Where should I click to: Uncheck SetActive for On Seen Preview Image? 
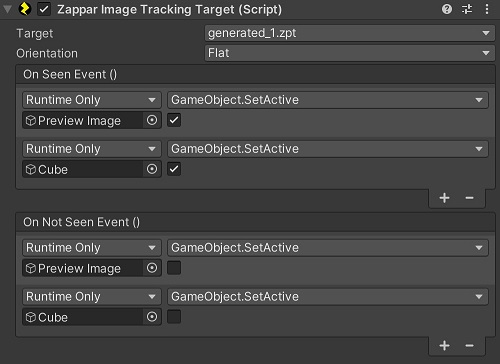[x=174, y=120]
